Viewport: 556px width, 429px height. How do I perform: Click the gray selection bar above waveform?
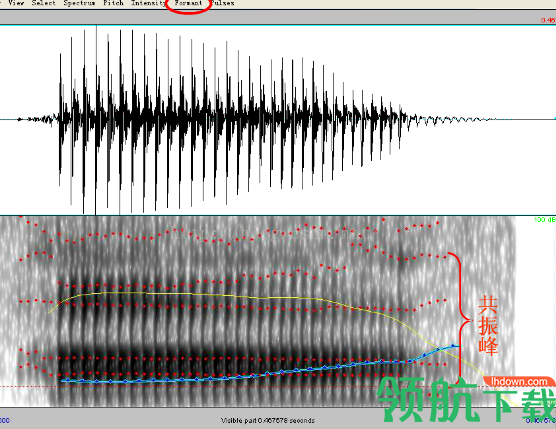point(278,17)
